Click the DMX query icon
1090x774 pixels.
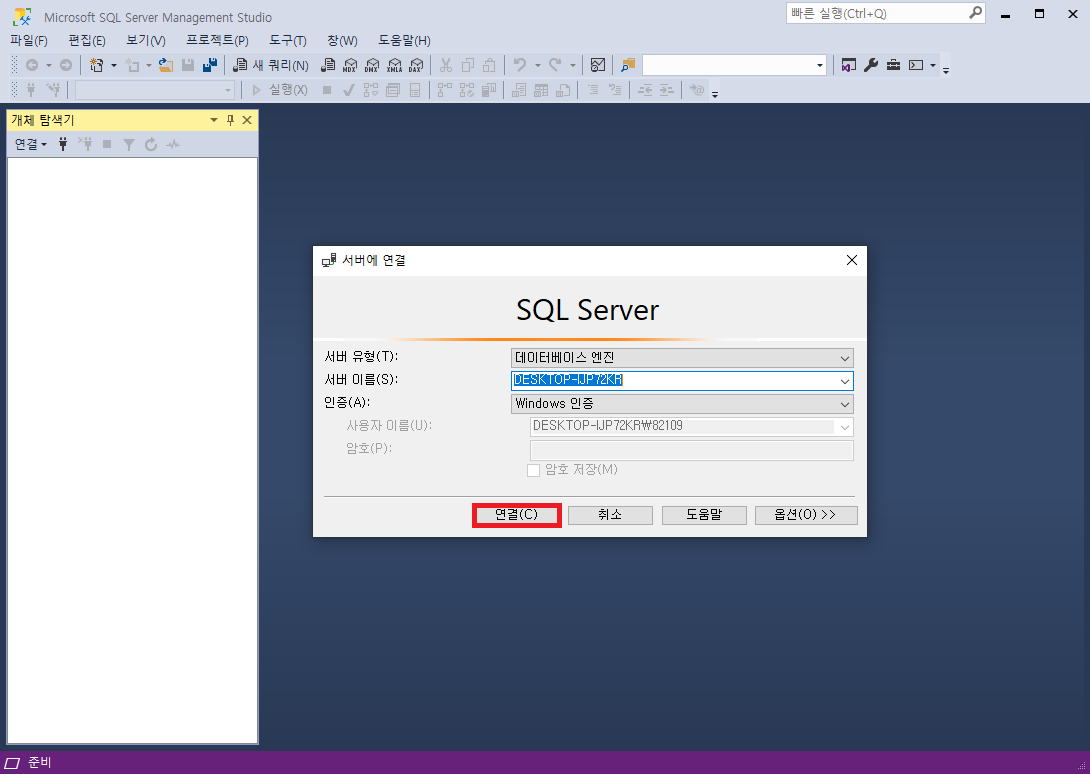pos(372,65)
